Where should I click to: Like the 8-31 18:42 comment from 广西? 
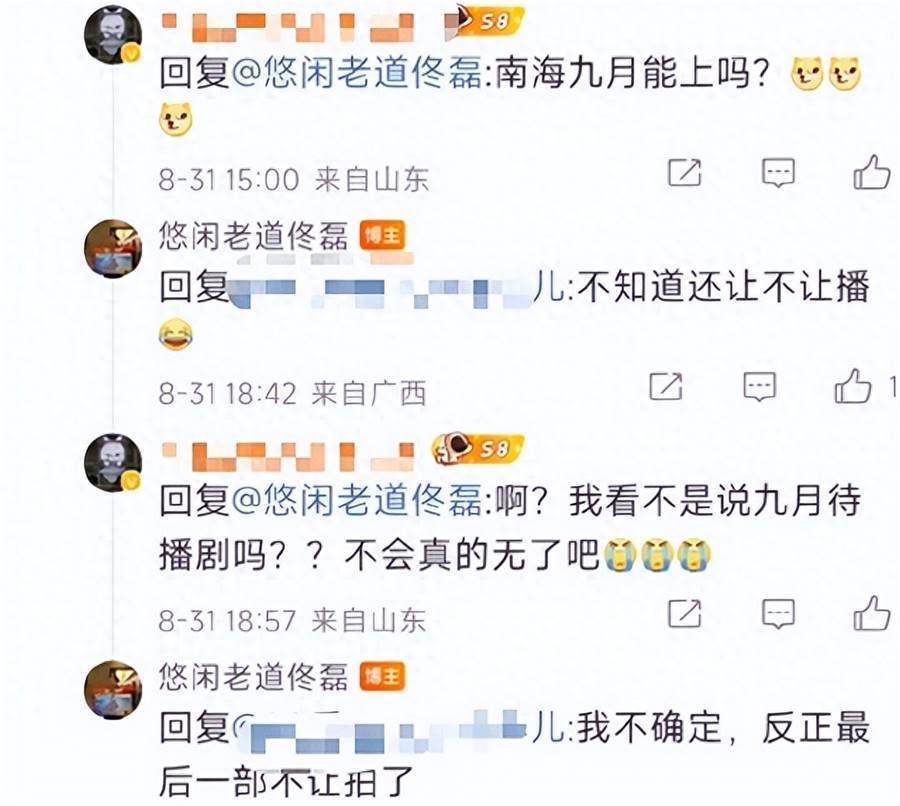853,386
